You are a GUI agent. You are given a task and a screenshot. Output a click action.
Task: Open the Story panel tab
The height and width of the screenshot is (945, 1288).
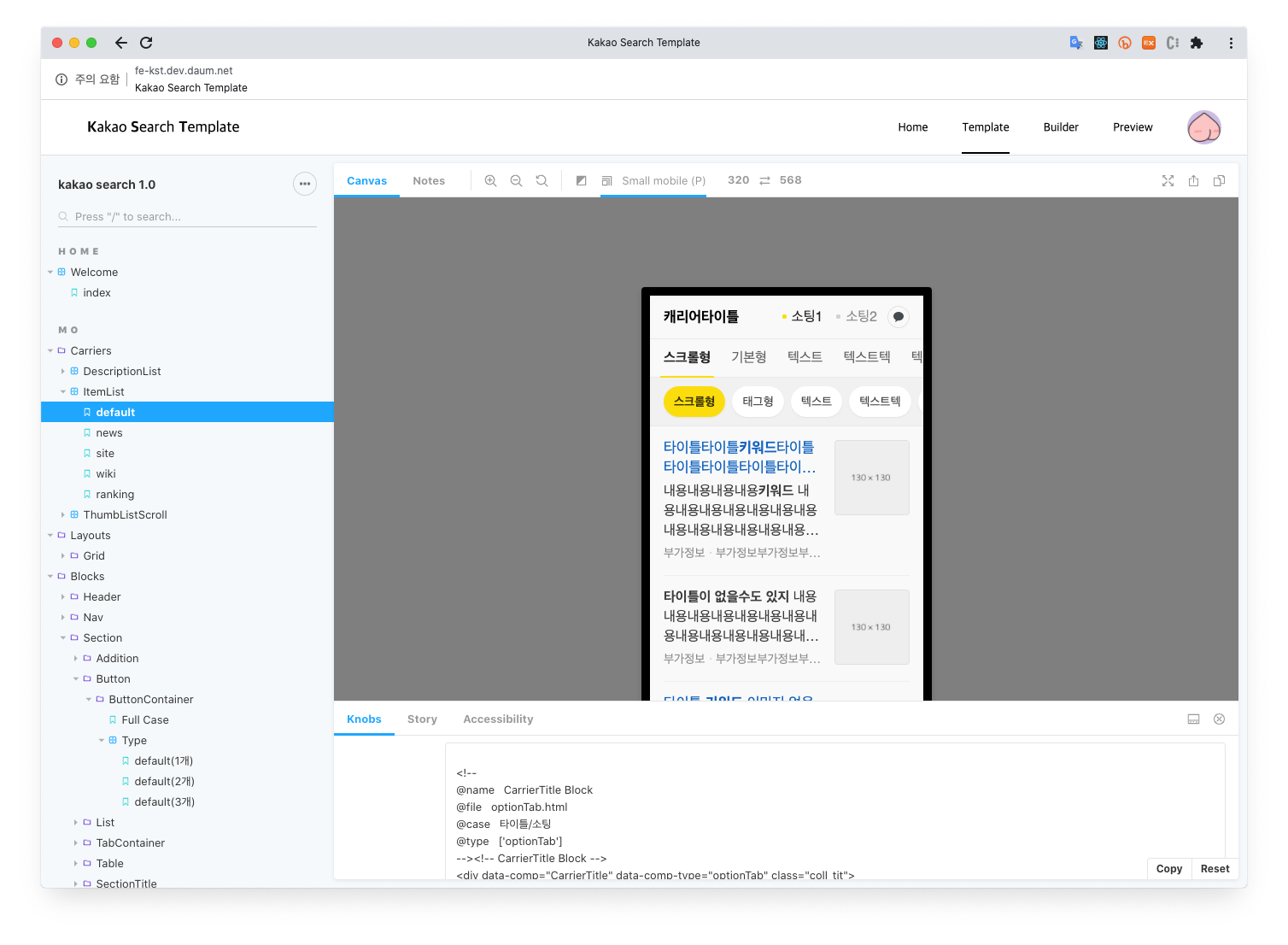pyautogui.click(x=422, y=719)
